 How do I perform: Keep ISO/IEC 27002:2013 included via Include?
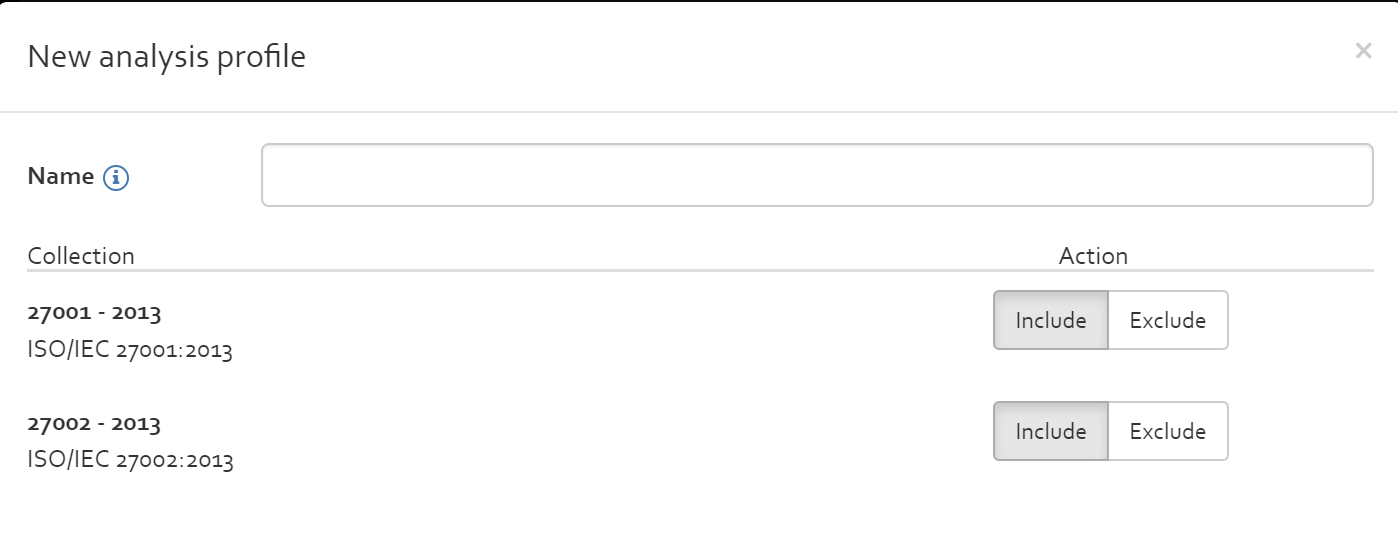(1050, 431)
